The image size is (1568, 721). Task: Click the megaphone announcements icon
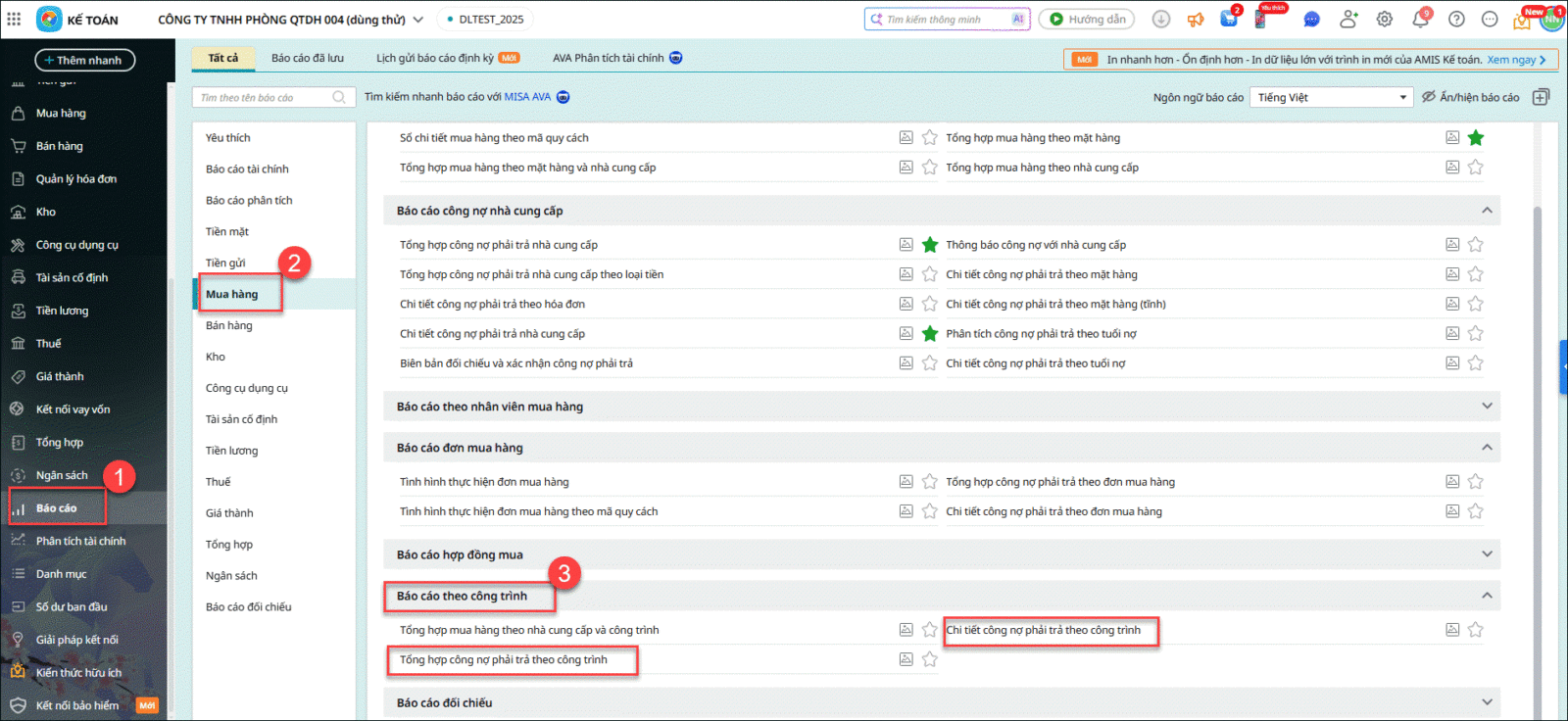[x=1196, y=20]
